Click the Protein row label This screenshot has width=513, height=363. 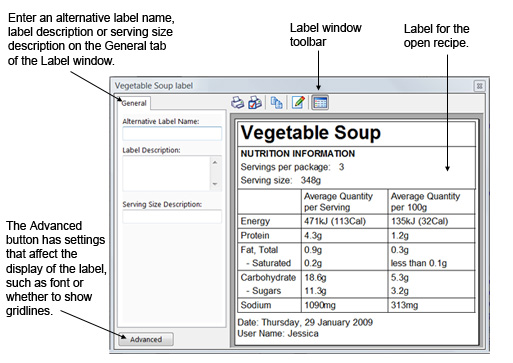[x=255, y=236]
